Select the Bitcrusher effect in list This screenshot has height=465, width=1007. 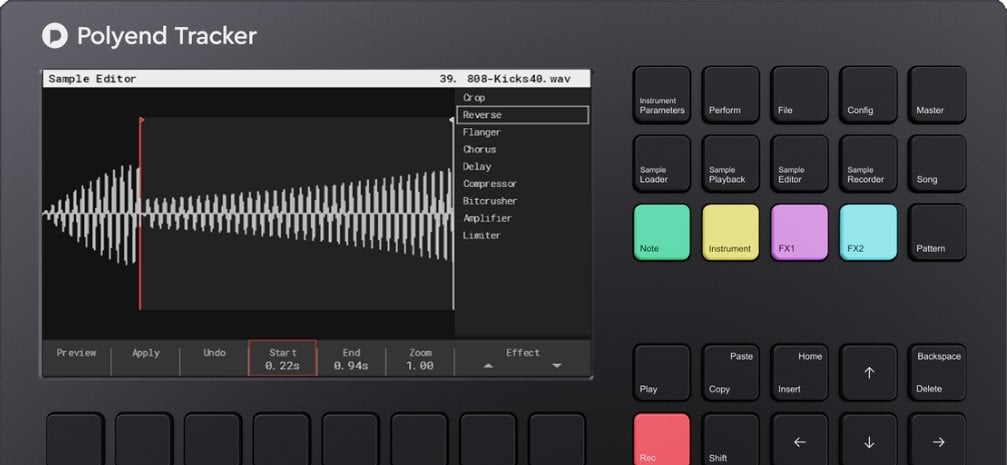coord(490,201)
